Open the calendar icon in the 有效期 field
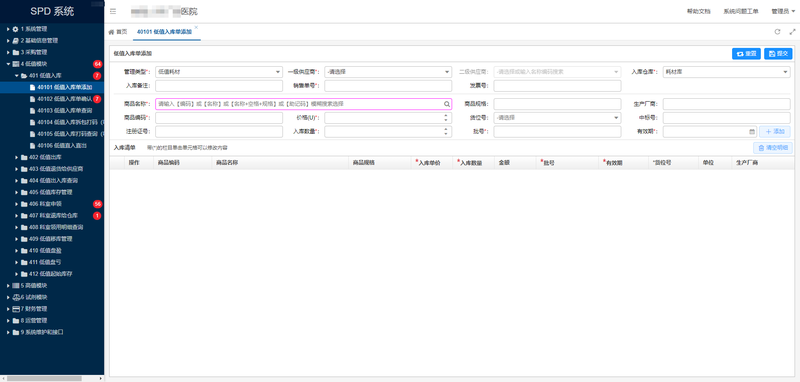Image resolution: width=800 pixels, height=382 pixels. pyautogui.click(x=752, y=132)
